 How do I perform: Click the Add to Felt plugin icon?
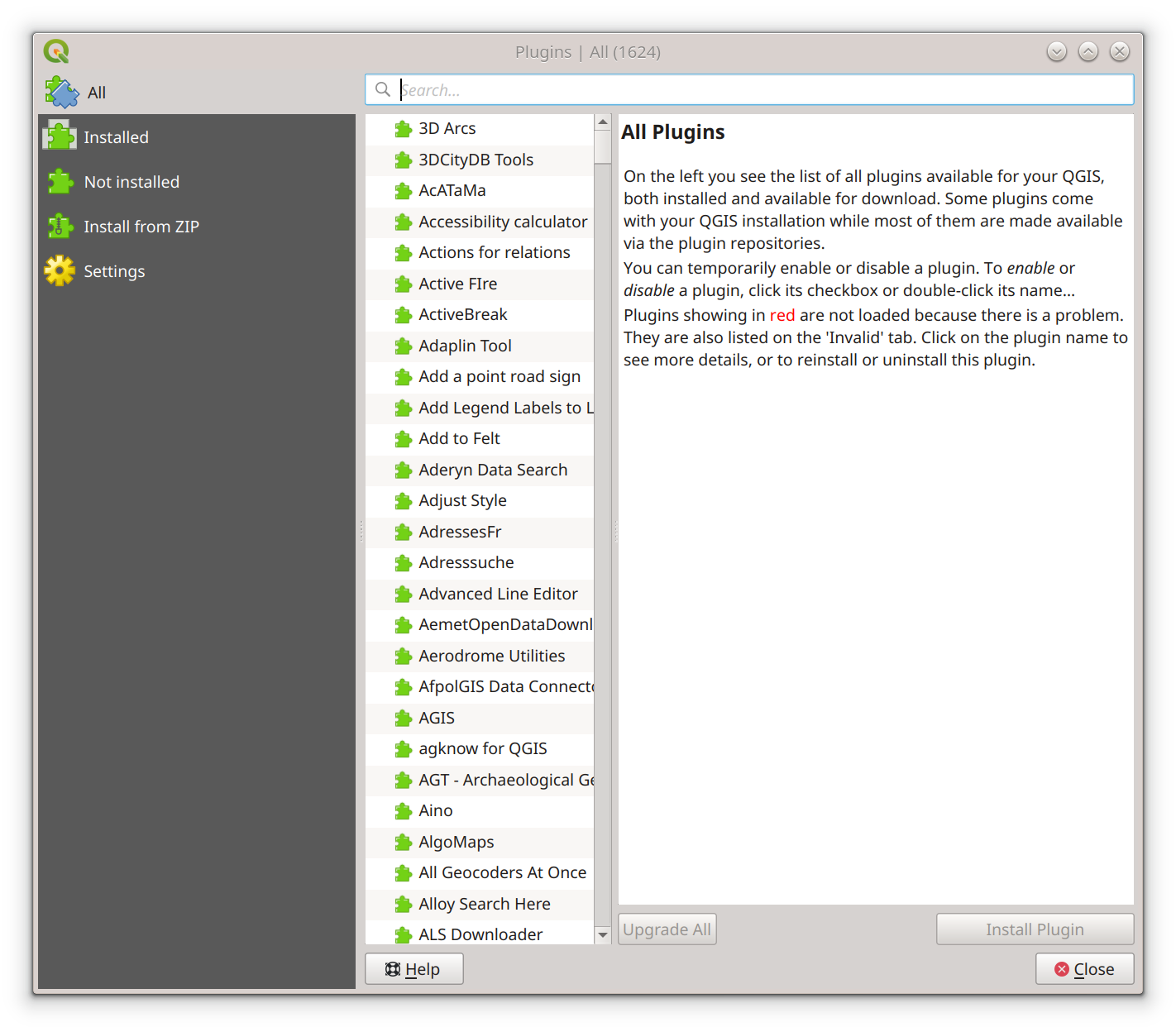[x=403, y=439]
